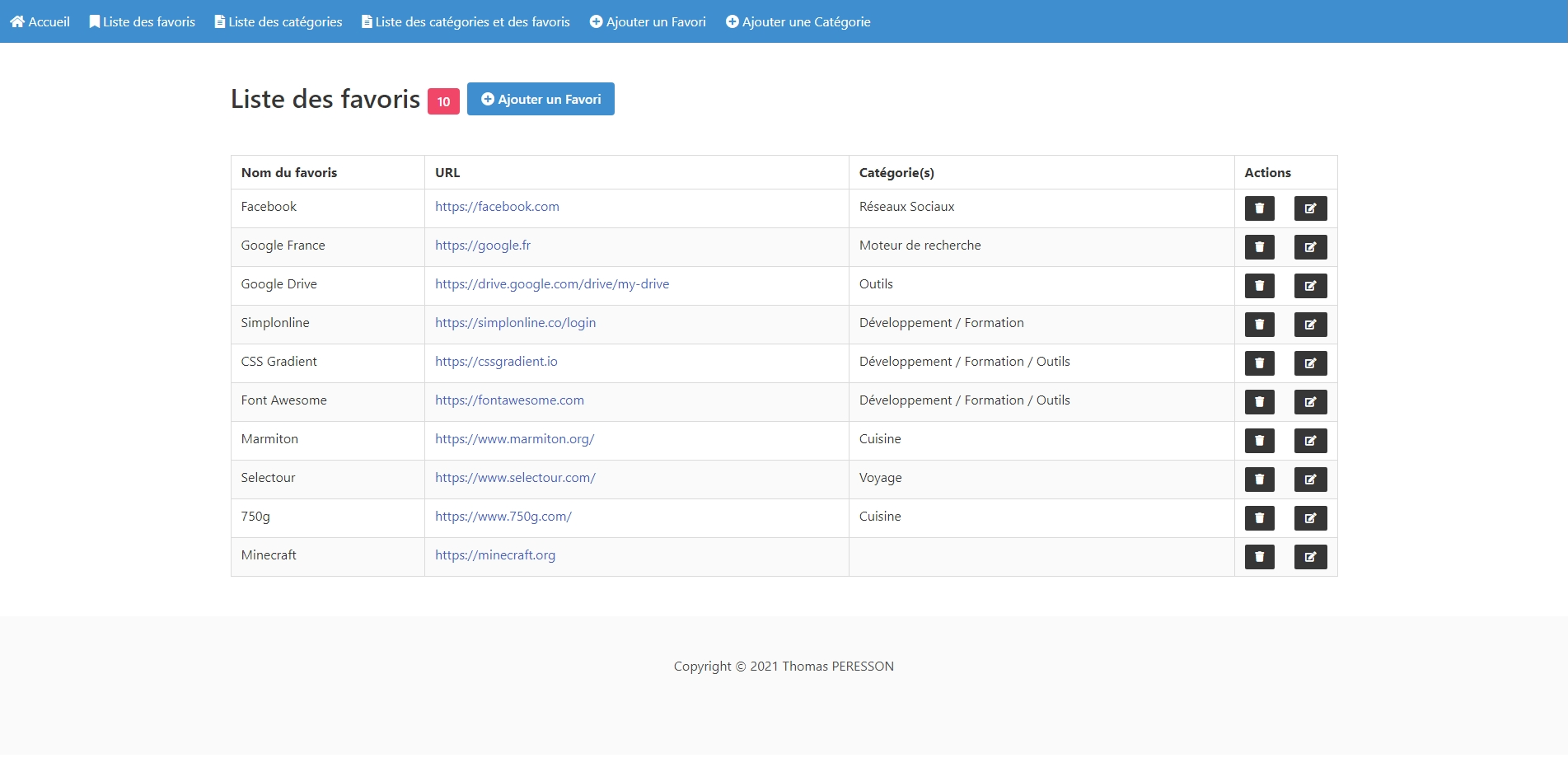The image size is (1568, 772).
Task: Open the simplonline.co/login link
Action: [x=515, y=323]
